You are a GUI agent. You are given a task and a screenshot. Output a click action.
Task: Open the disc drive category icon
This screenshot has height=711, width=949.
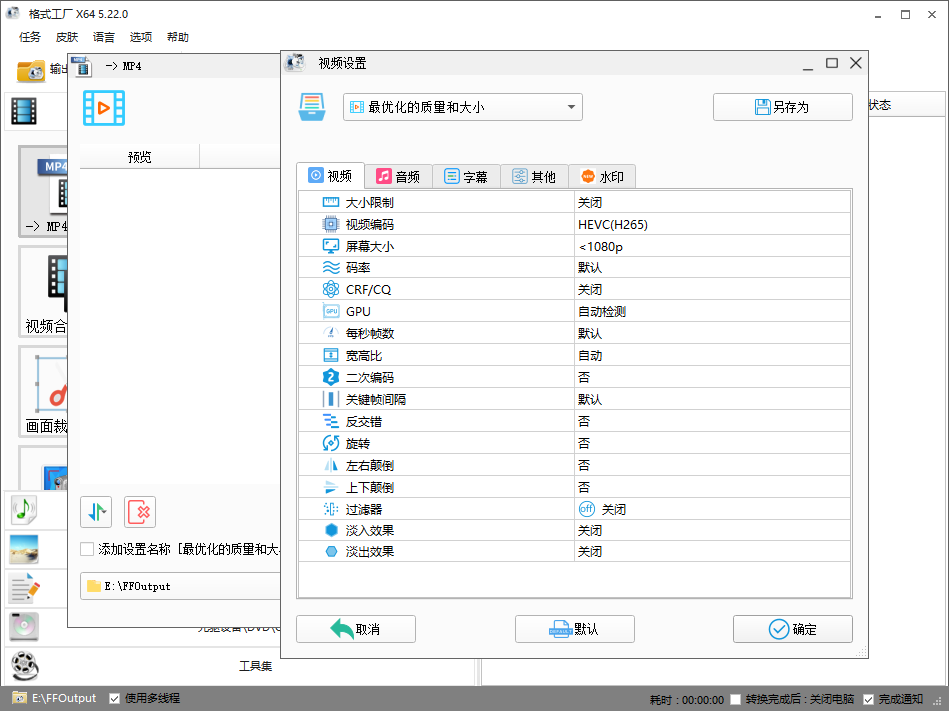click(24, 626)
